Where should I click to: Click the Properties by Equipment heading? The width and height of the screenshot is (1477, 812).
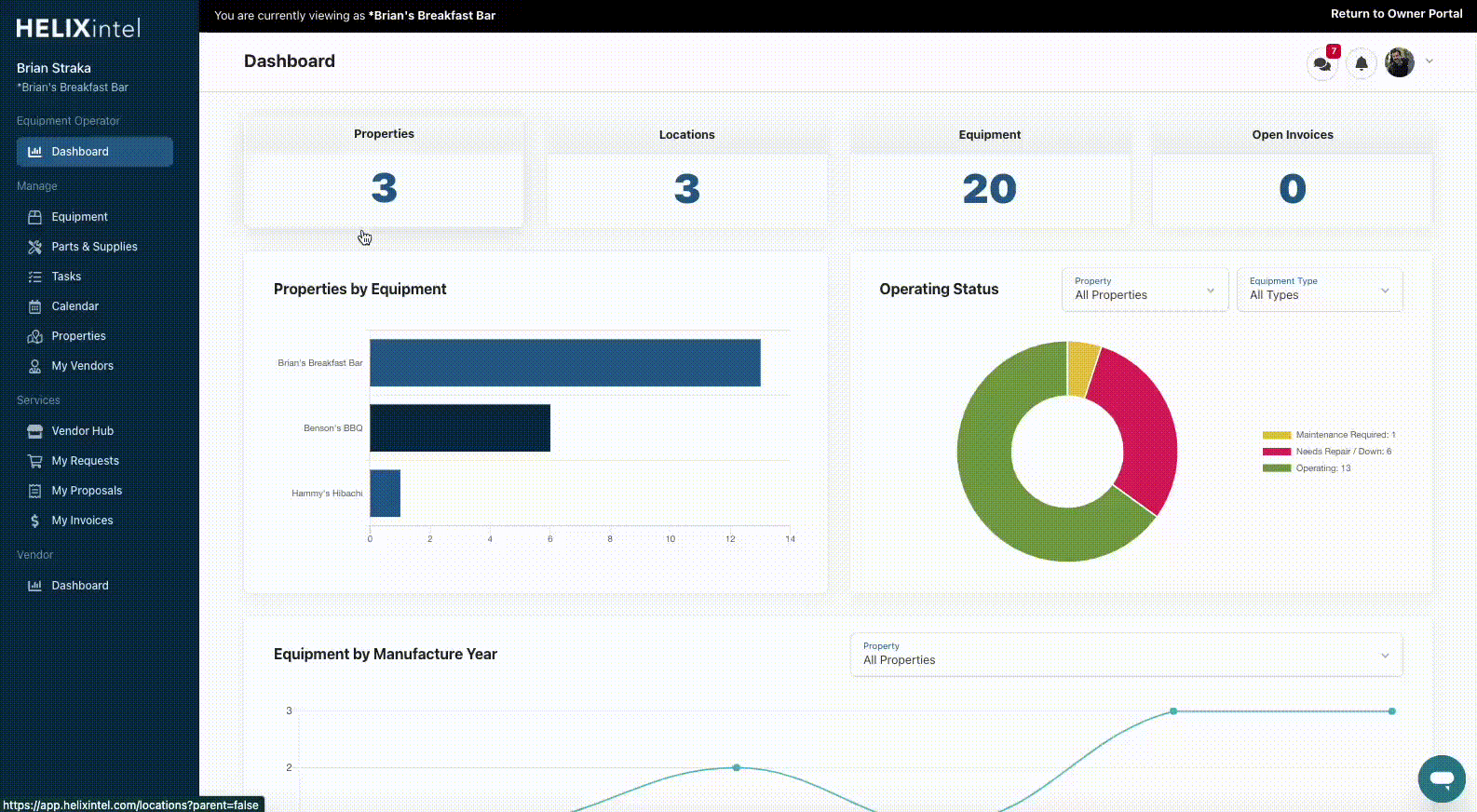[x=360, y=290]
